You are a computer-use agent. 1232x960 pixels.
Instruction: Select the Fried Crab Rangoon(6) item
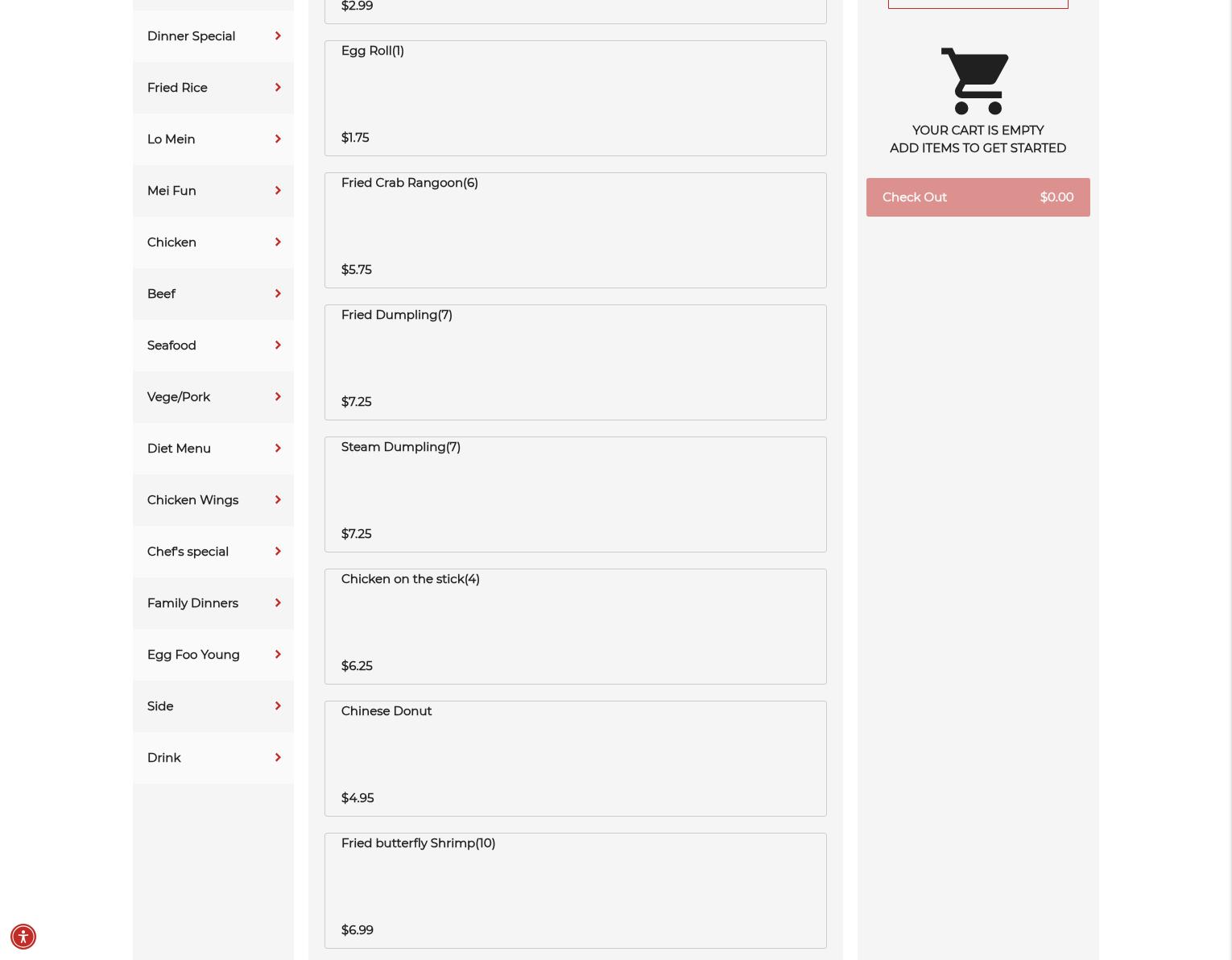tap(576, 230)
